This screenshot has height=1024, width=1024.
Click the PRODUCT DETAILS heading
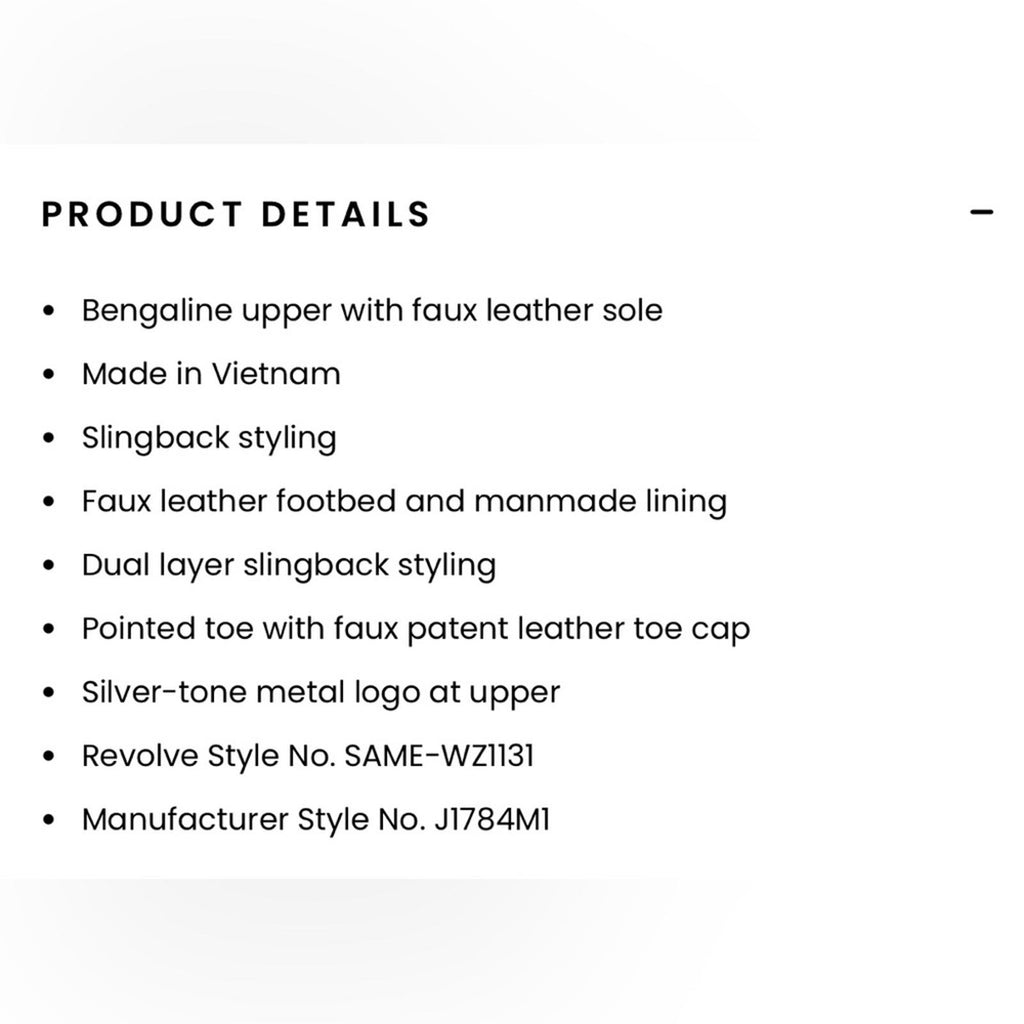tap(236, 214)
